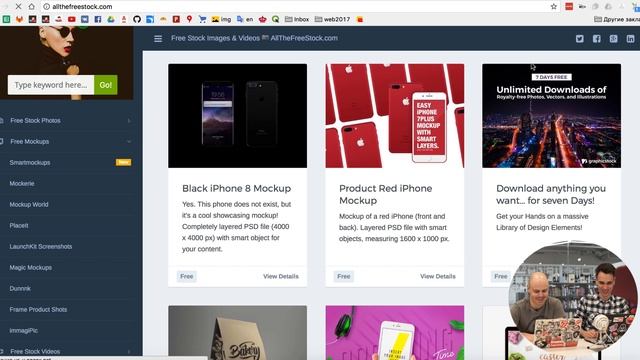Open the 'en' translate bookmark
640x360 pixels.
coord(245,19)
